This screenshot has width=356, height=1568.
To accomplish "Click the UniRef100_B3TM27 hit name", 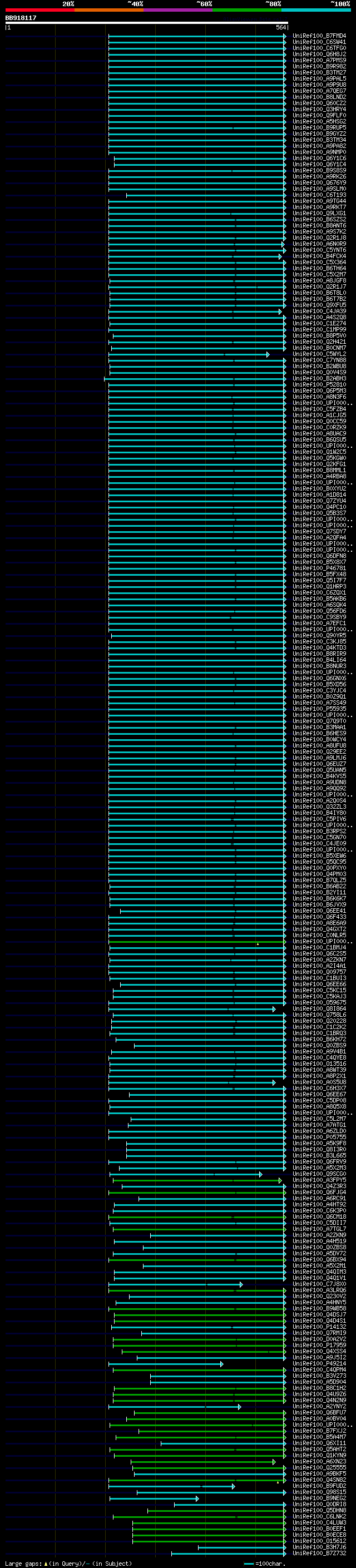I will click(x=319, y=72).
